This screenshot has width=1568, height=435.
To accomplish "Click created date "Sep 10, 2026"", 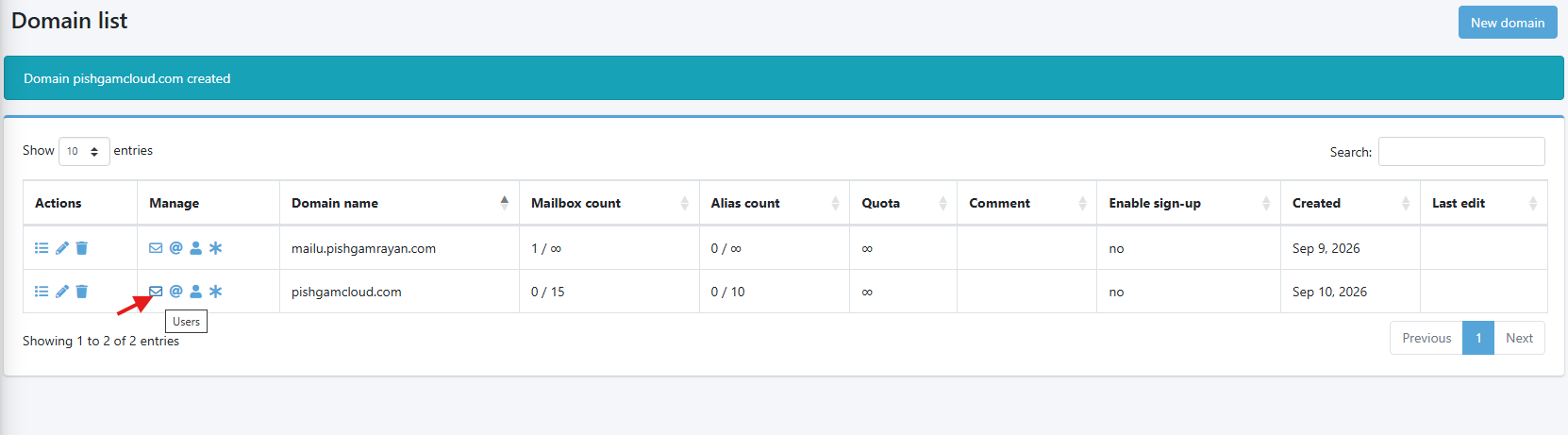I will (1329, 292).
